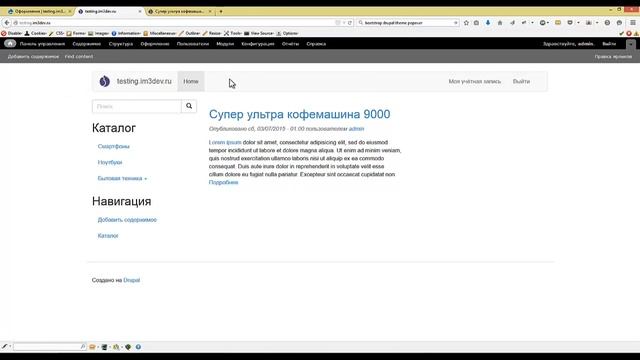Click the browser back arrow button

pos(7,23)
